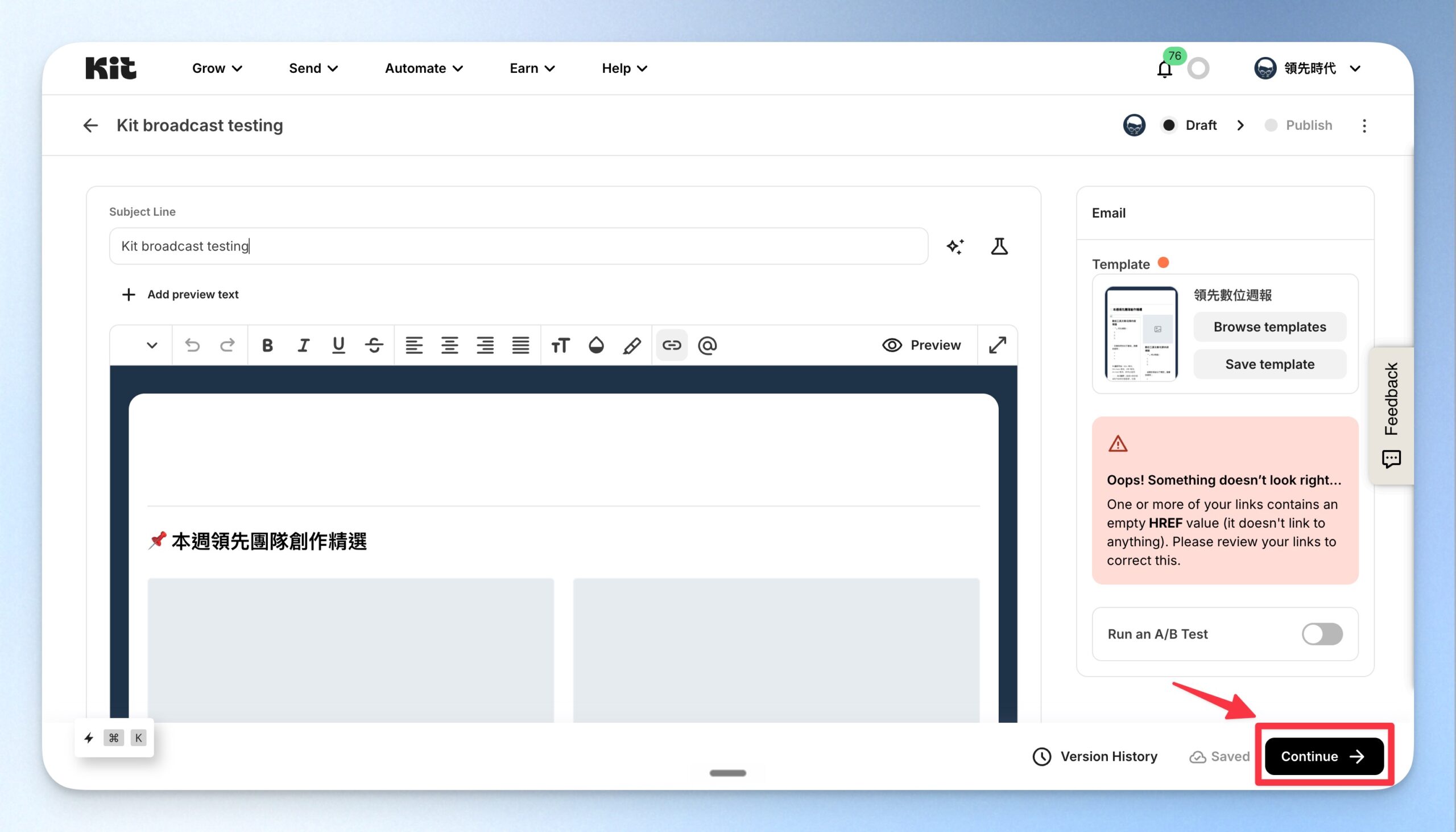Open the Automate menu dropdown
1456x832 pixels.
(x=424, y=68)
